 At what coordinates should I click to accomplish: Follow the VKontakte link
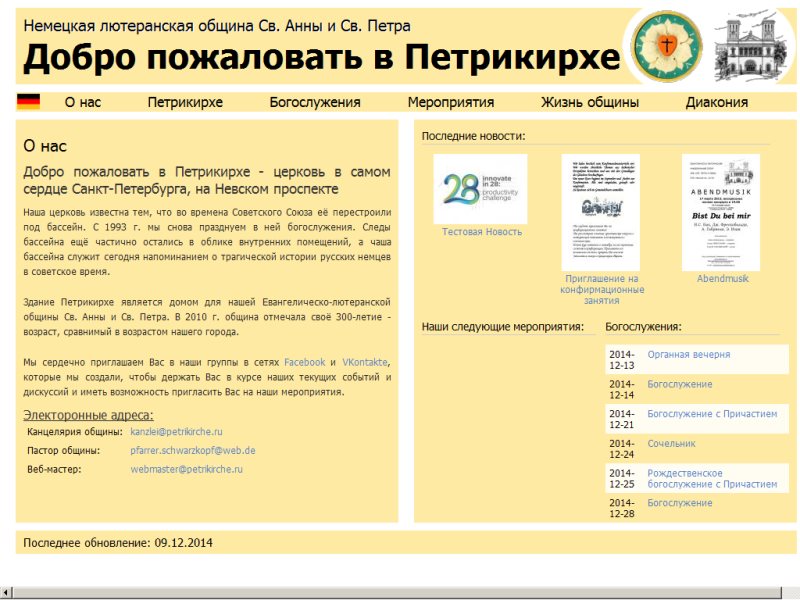365,361
